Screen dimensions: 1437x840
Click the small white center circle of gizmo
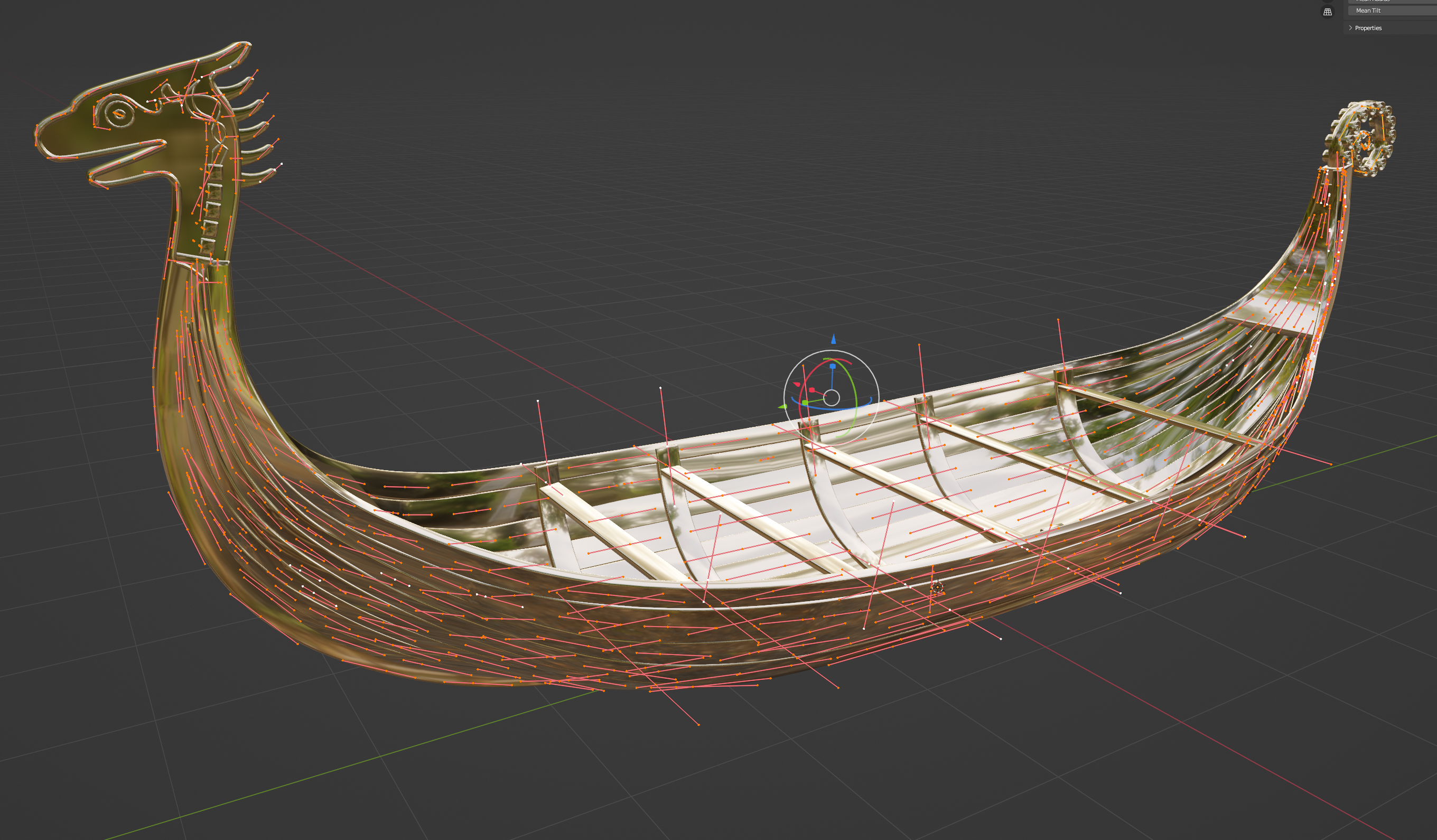tap(832, 397)
